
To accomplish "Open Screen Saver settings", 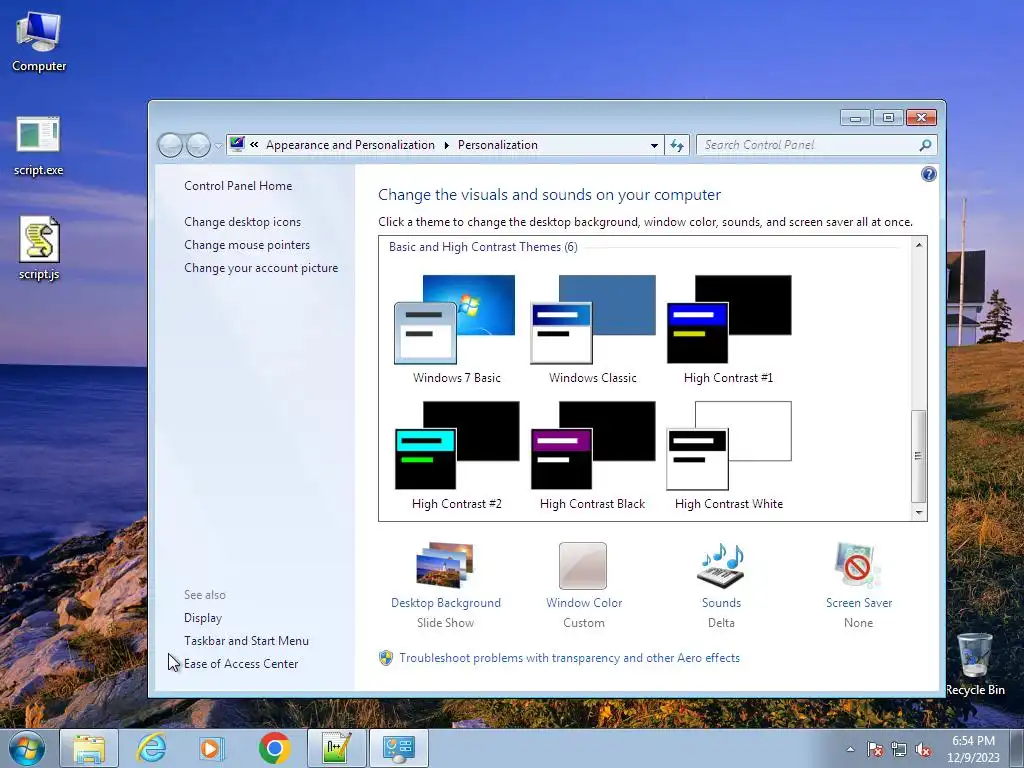I will tap(858, 585).
